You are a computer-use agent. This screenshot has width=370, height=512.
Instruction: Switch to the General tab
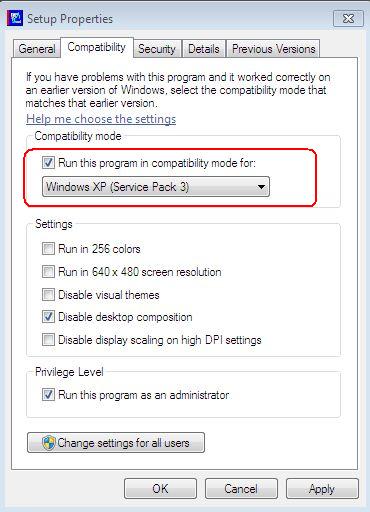point(37,49)
